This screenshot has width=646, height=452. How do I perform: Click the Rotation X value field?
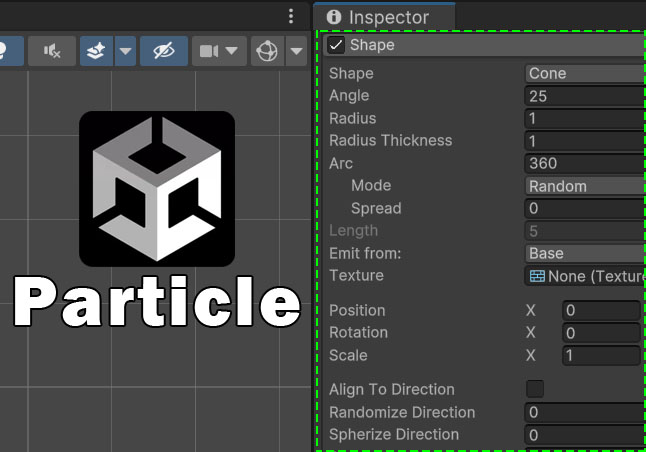pyautogui.click(x=601, y=333)
